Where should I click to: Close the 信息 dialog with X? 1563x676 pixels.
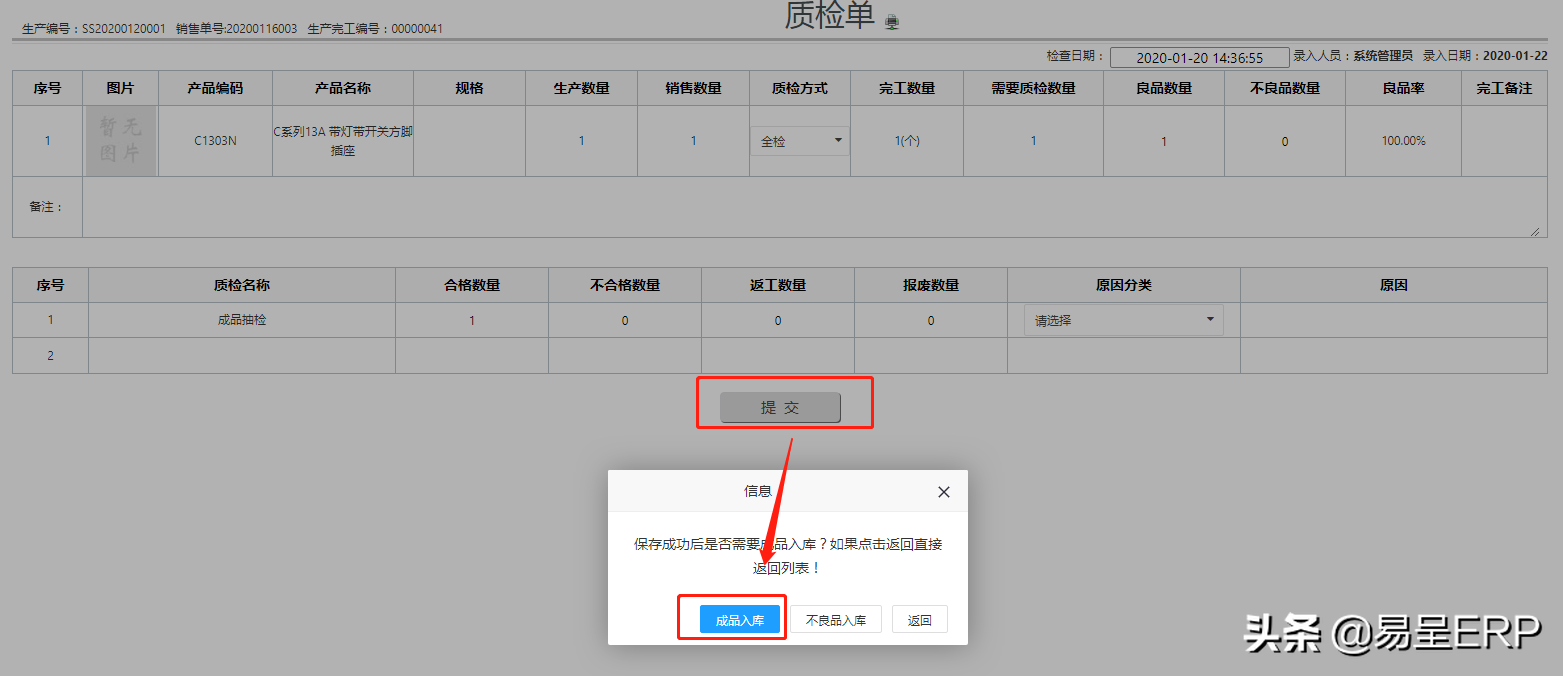click(943, 492)
